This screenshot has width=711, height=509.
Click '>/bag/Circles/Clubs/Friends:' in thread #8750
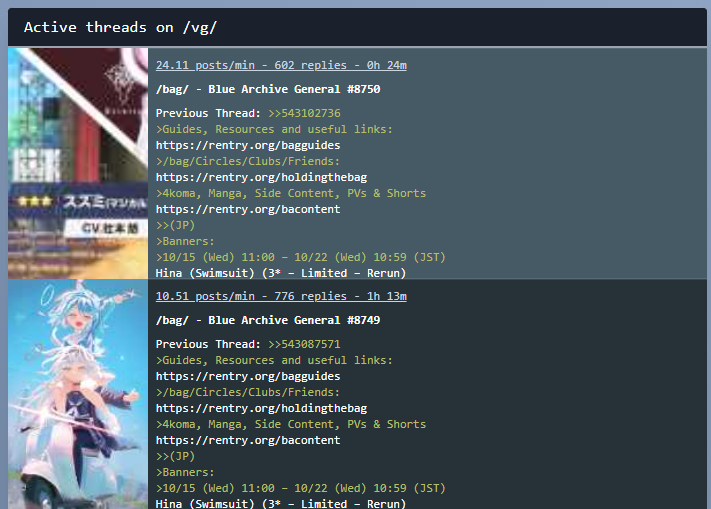coord(248,161)
